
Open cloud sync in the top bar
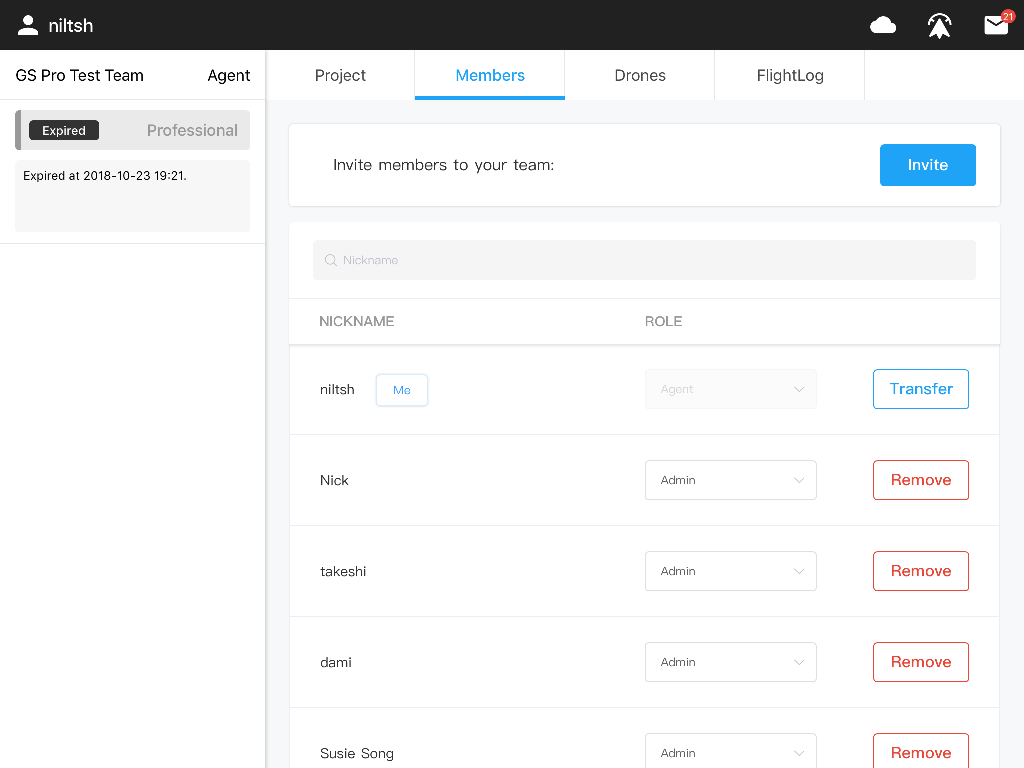[883, 24]
